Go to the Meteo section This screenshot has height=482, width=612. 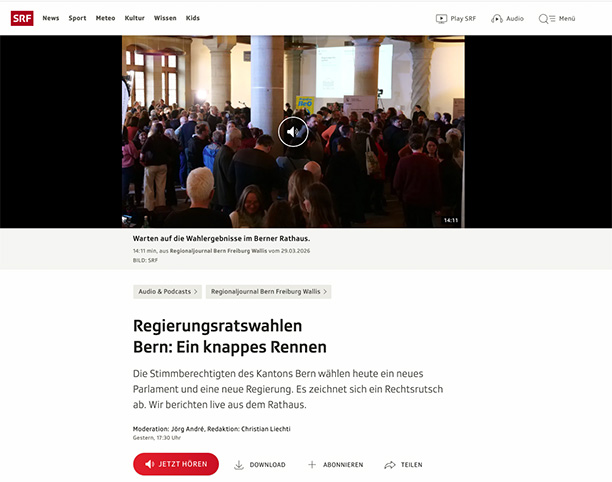click(105, 18)
